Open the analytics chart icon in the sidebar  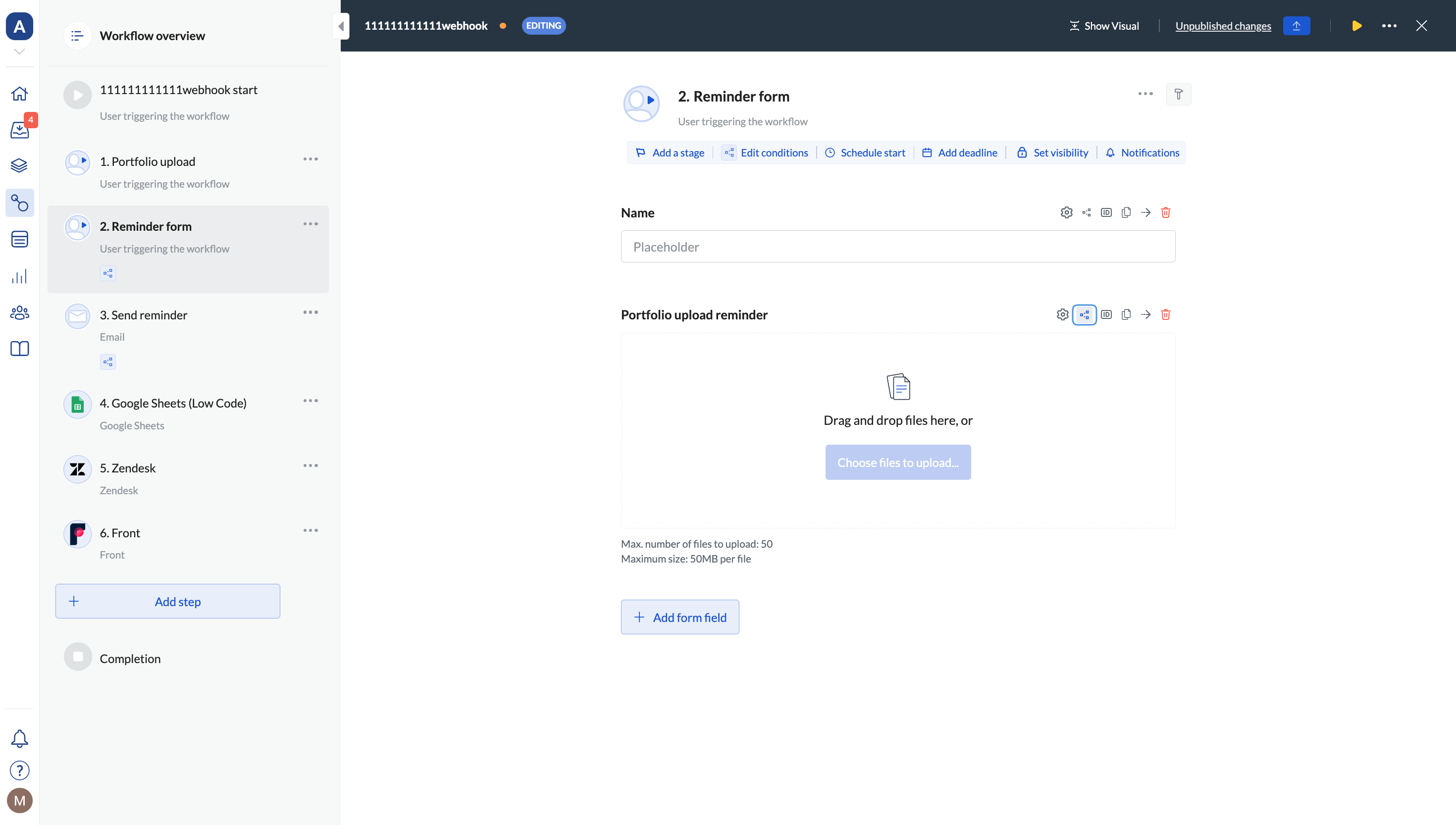tap(19, 276)
